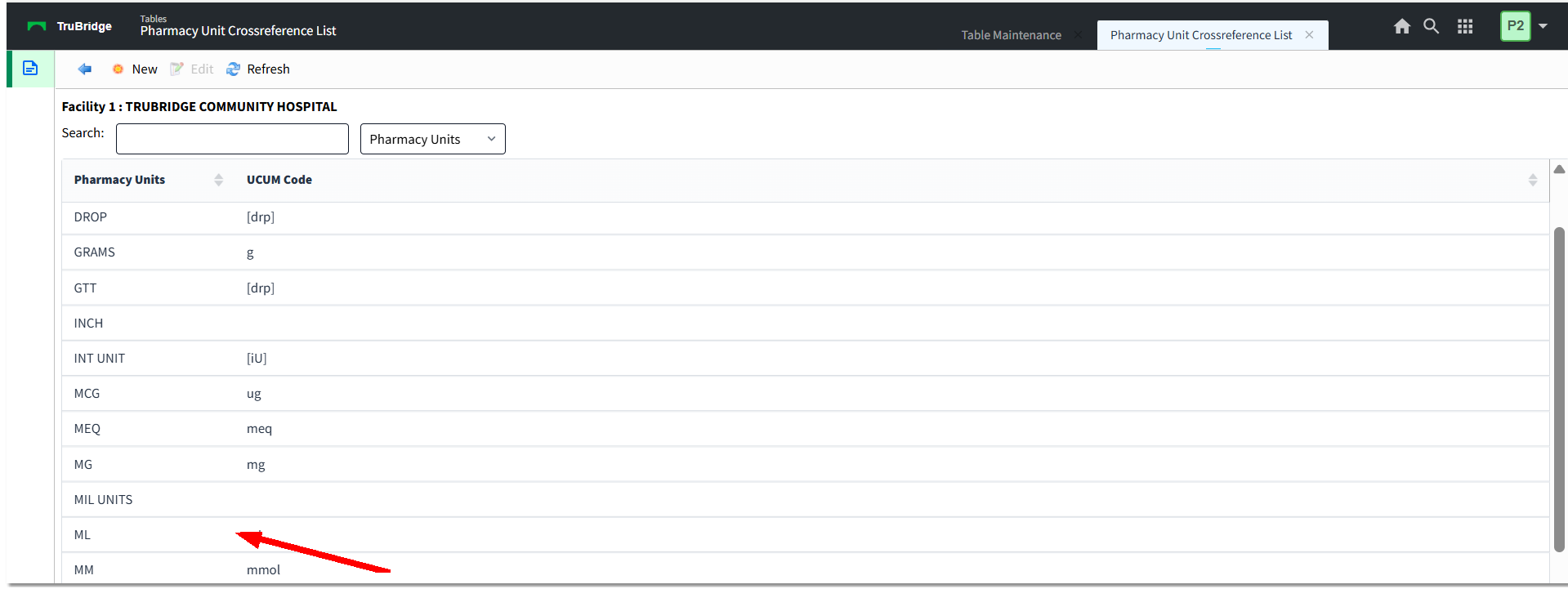
Task: Expand the user menu arrow
Action: coord(1543,26)
